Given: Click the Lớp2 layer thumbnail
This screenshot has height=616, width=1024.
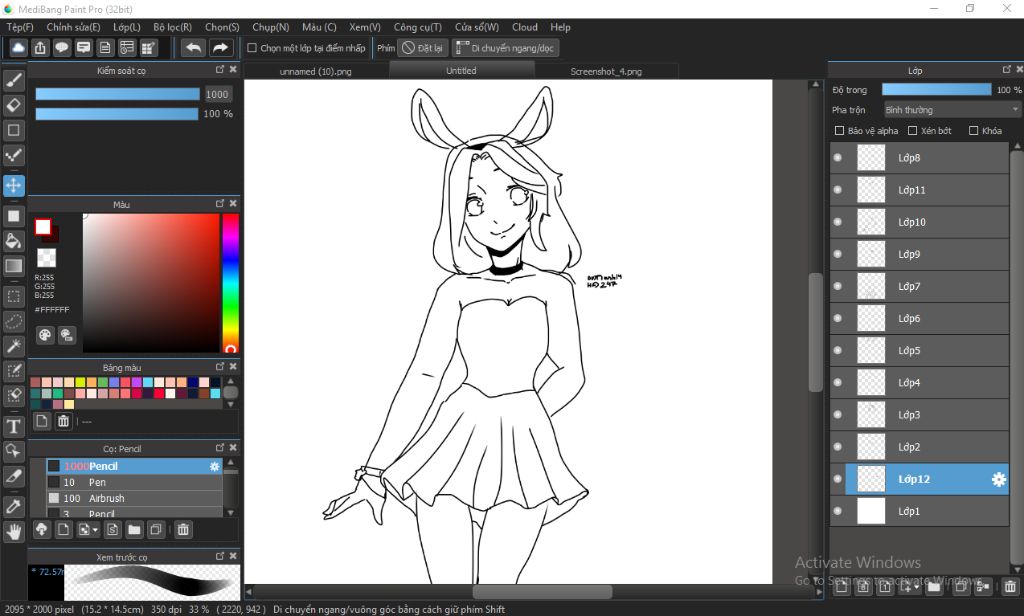Looking at the screenshot, I should [871, 447].
